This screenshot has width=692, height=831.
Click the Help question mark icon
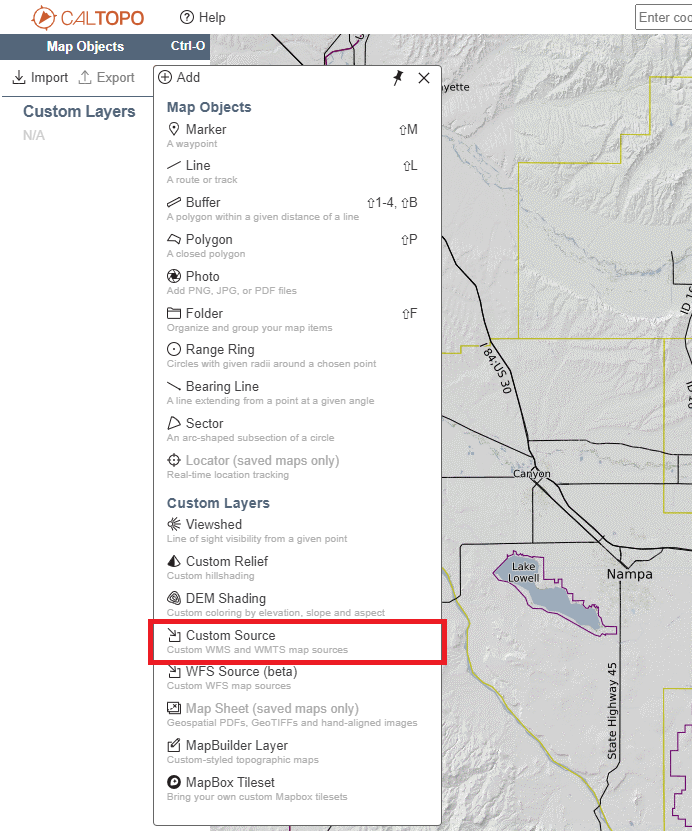(x=187, y=17)
